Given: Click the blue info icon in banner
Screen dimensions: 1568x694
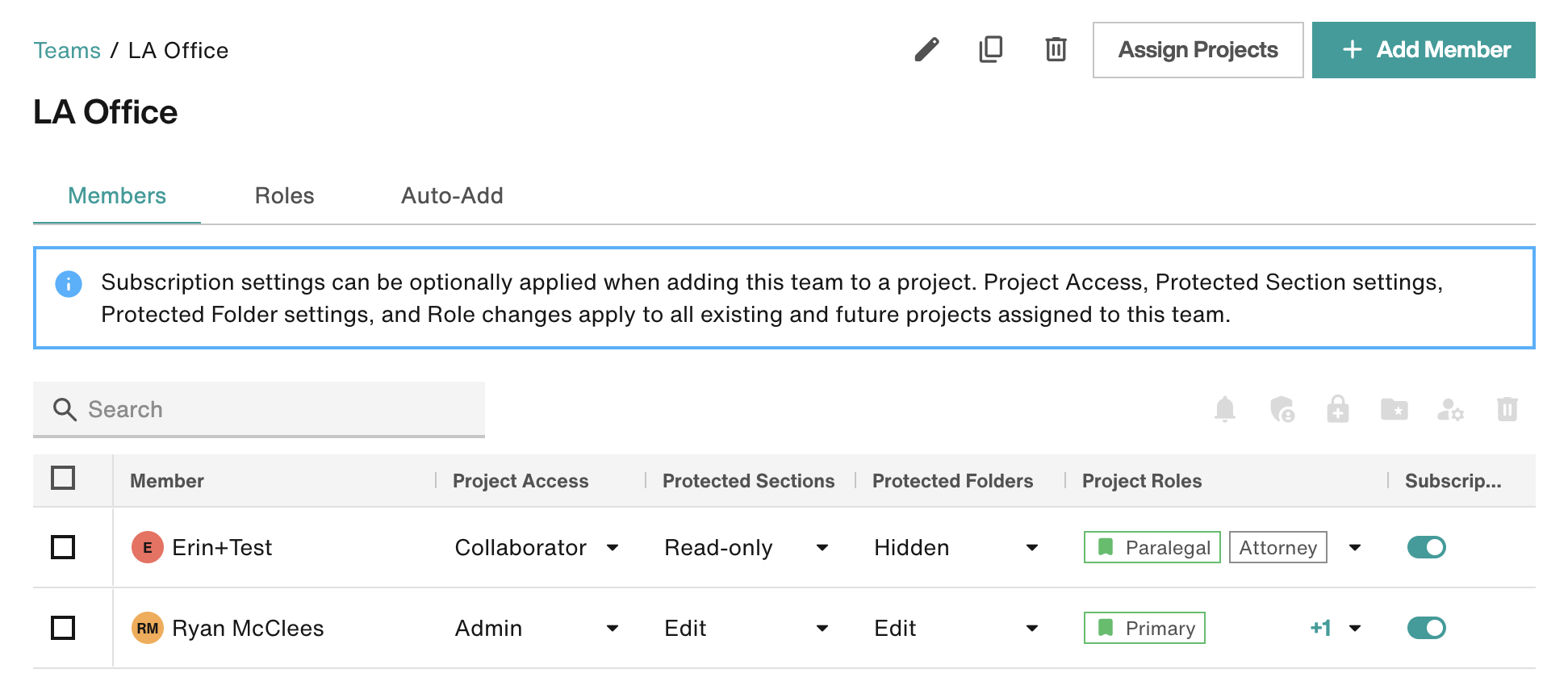Looking at the screenshot, I should click(x=69, y=284).
